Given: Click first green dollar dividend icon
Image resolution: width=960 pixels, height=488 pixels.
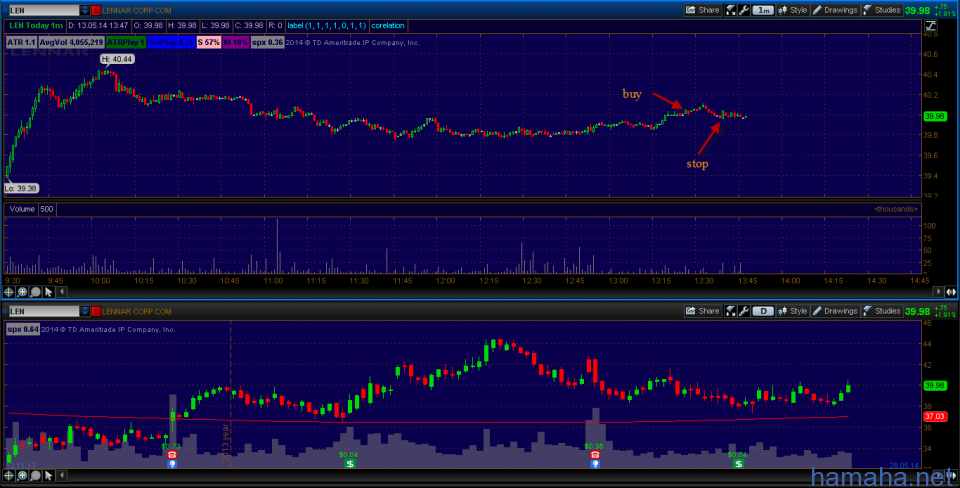Looking at the screenshot, I should [349, 464].
